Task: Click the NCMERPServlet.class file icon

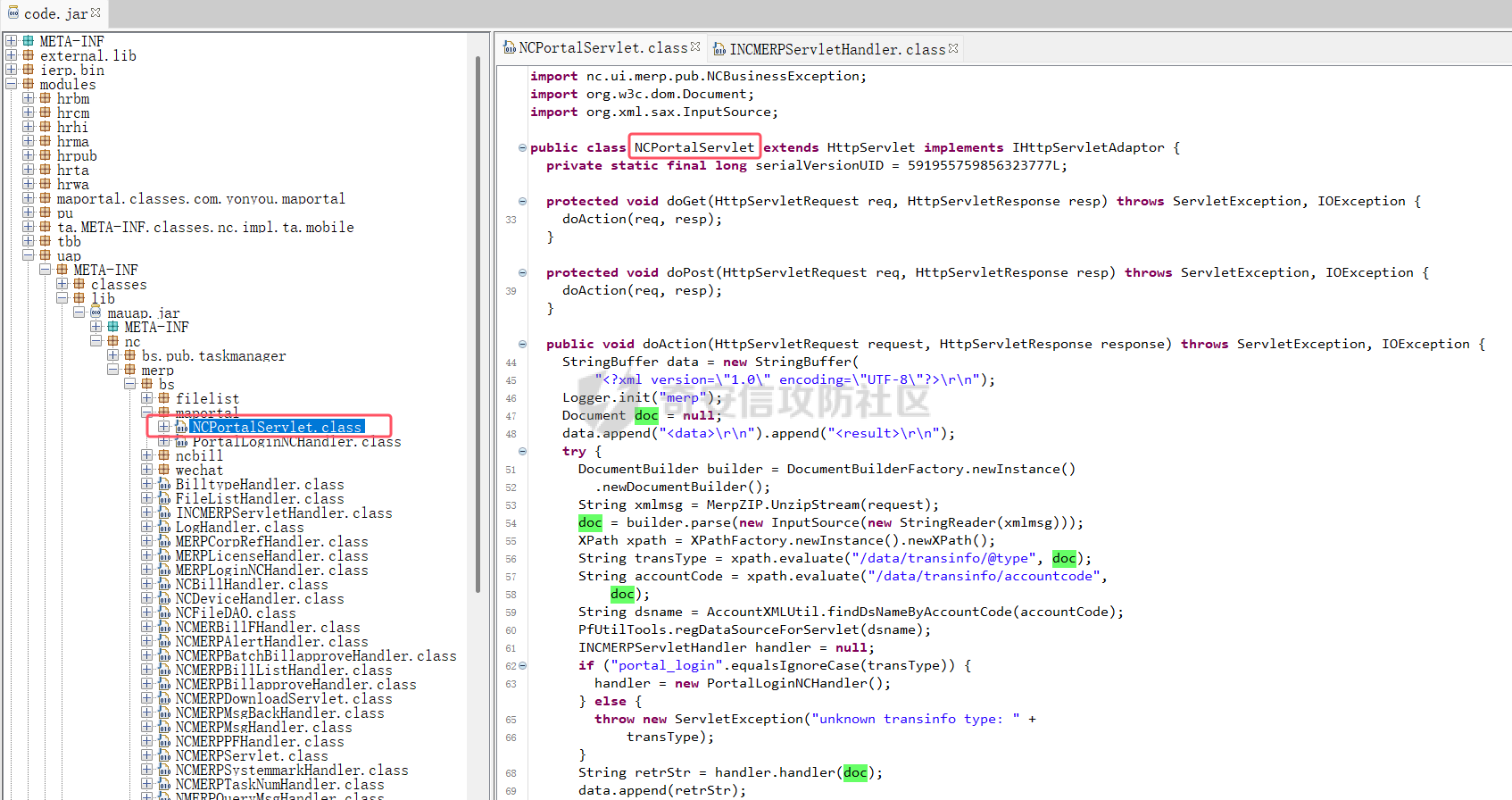Action: coord(164,755)
